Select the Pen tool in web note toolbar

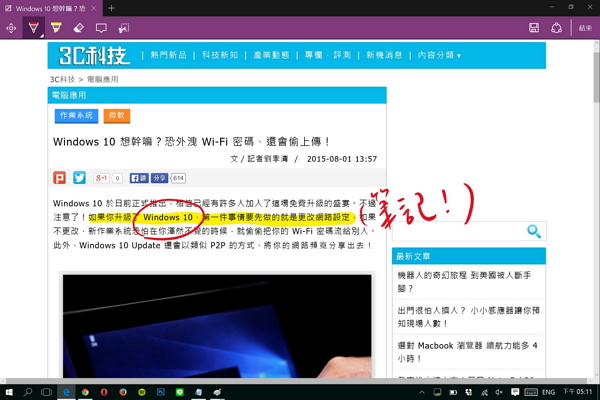coord(35,27)
